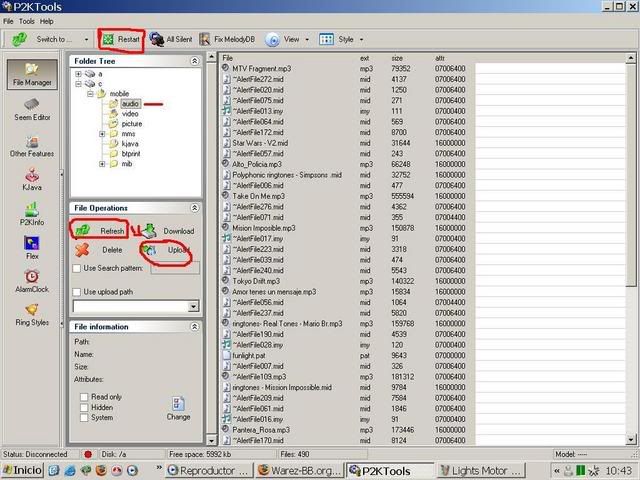Click the Change attributes icon
The image size is (640, 480).
click(x=178, y=408)
